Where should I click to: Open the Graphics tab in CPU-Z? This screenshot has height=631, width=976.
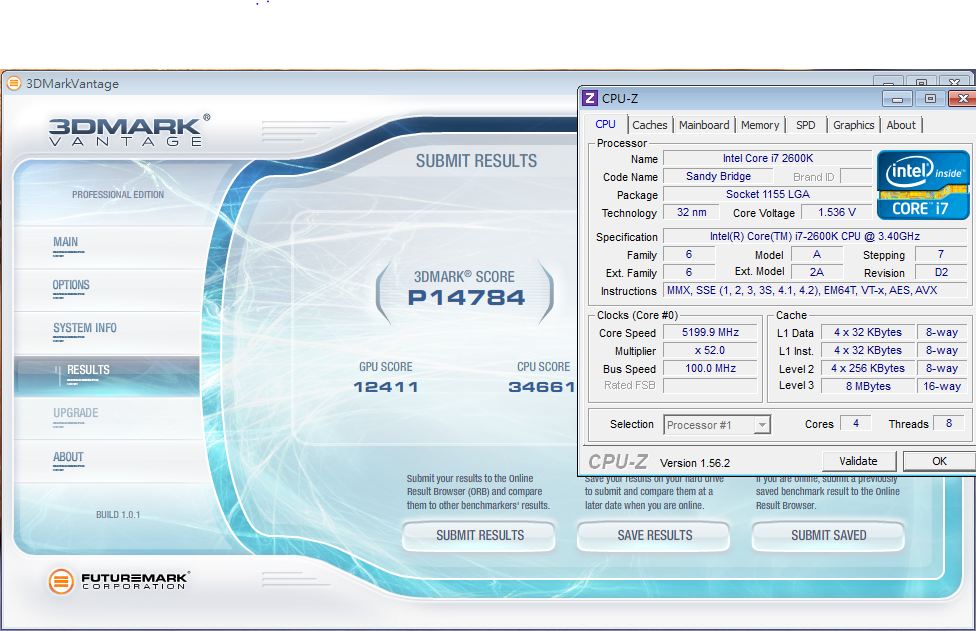click(853, 125)
